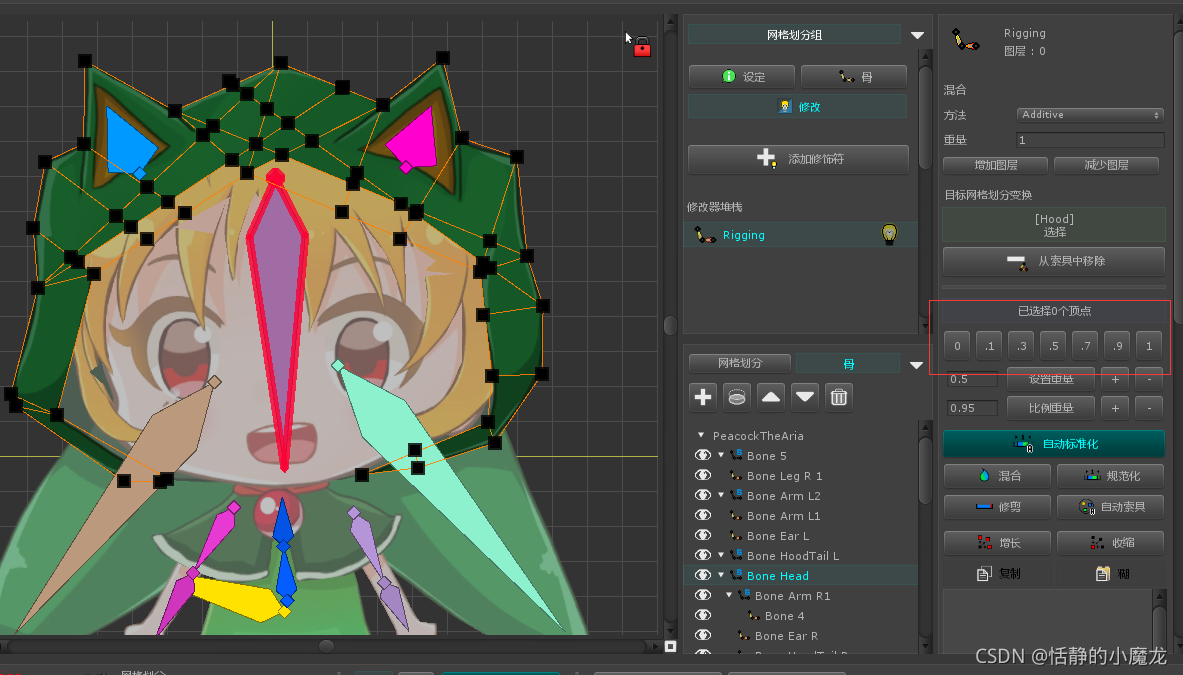Click the 骨 button with bone icon
Viewport: 1183px width, 675px height.
pos(854,76)
